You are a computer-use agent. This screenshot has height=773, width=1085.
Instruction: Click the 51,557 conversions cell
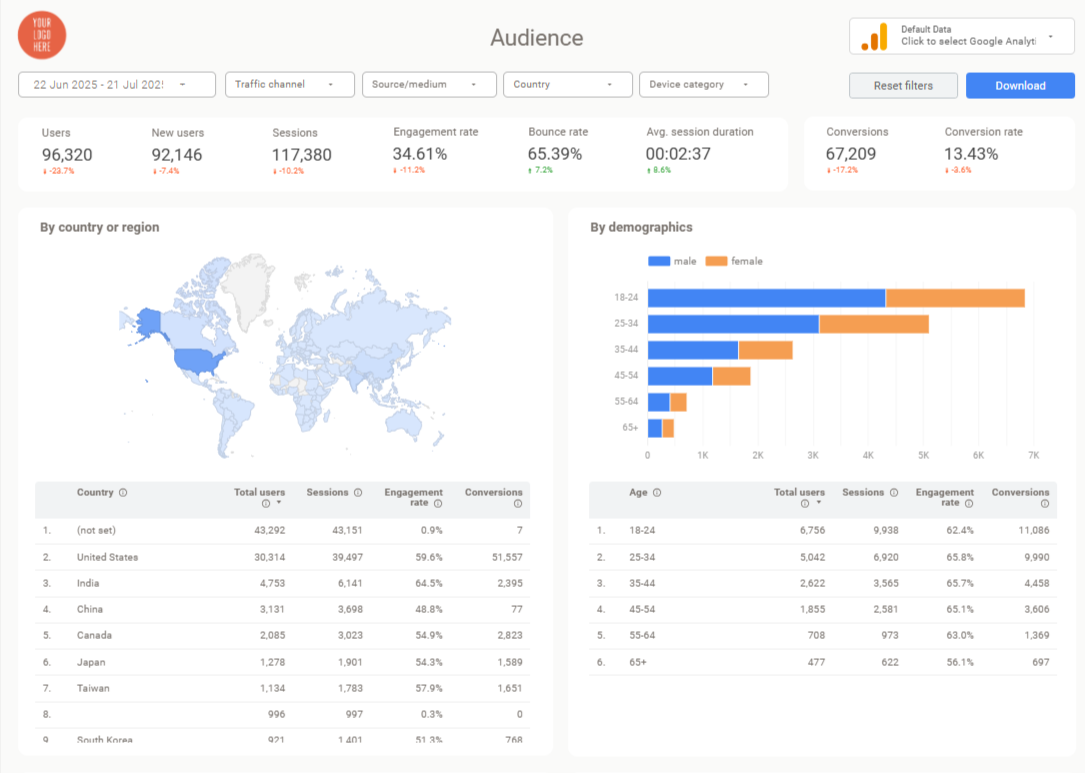507,557
